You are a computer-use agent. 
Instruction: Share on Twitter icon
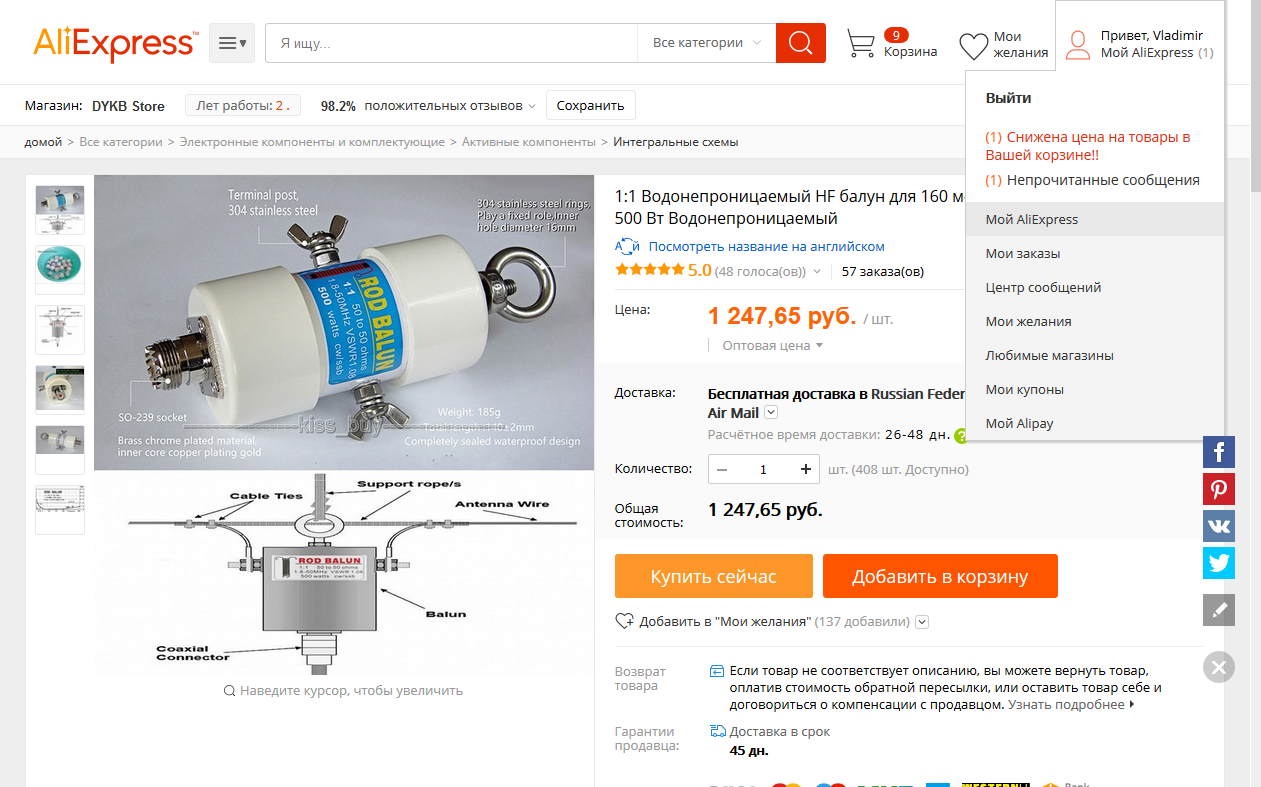coord(1219,563)
